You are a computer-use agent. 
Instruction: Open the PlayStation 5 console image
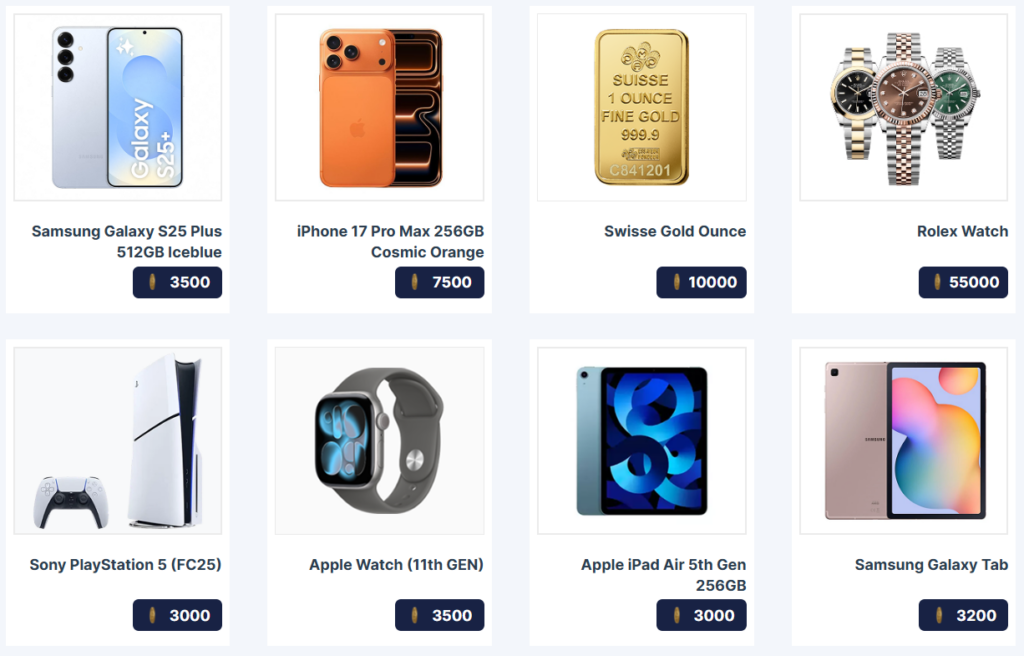[118, 440]
